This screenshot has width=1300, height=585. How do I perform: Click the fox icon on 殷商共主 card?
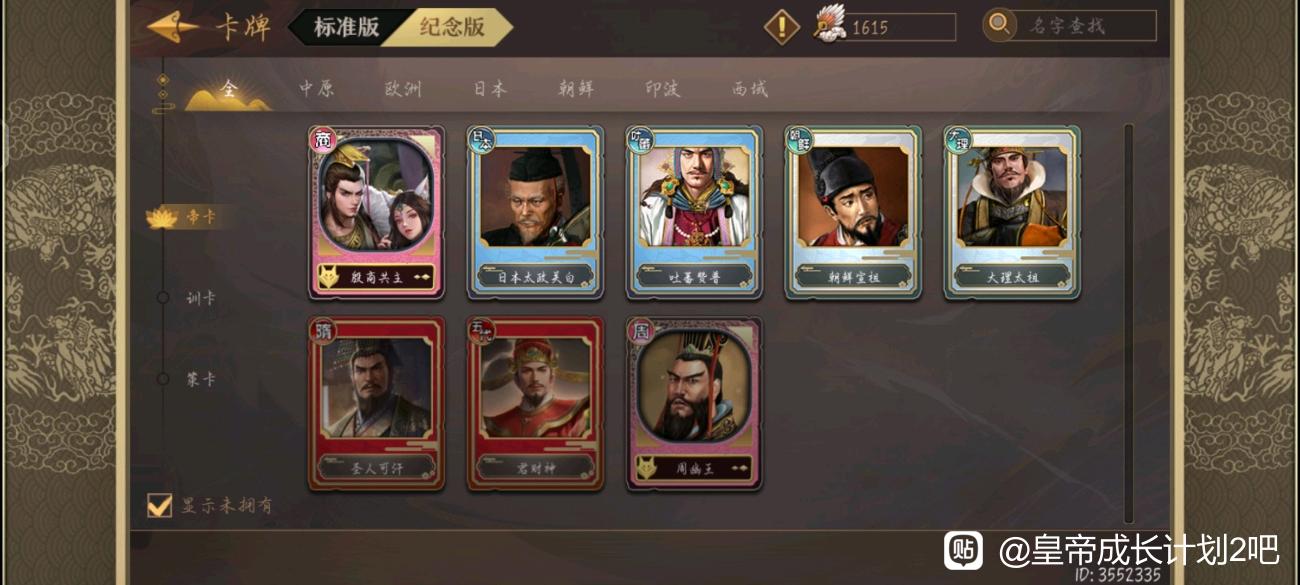pyautogui.click(x=327, y=277)
